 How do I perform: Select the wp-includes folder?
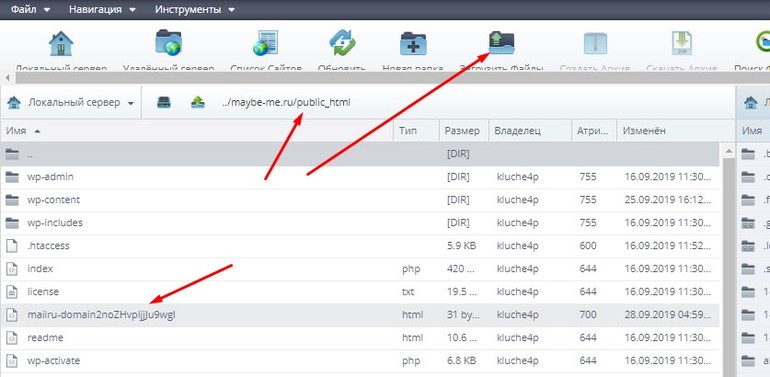pyautogui.click(x=360, y=223)
